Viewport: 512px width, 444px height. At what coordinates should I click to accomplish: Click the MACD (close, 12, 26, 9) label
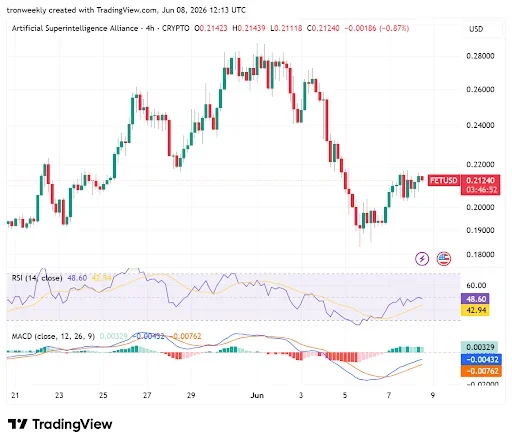tap(53, 336)
